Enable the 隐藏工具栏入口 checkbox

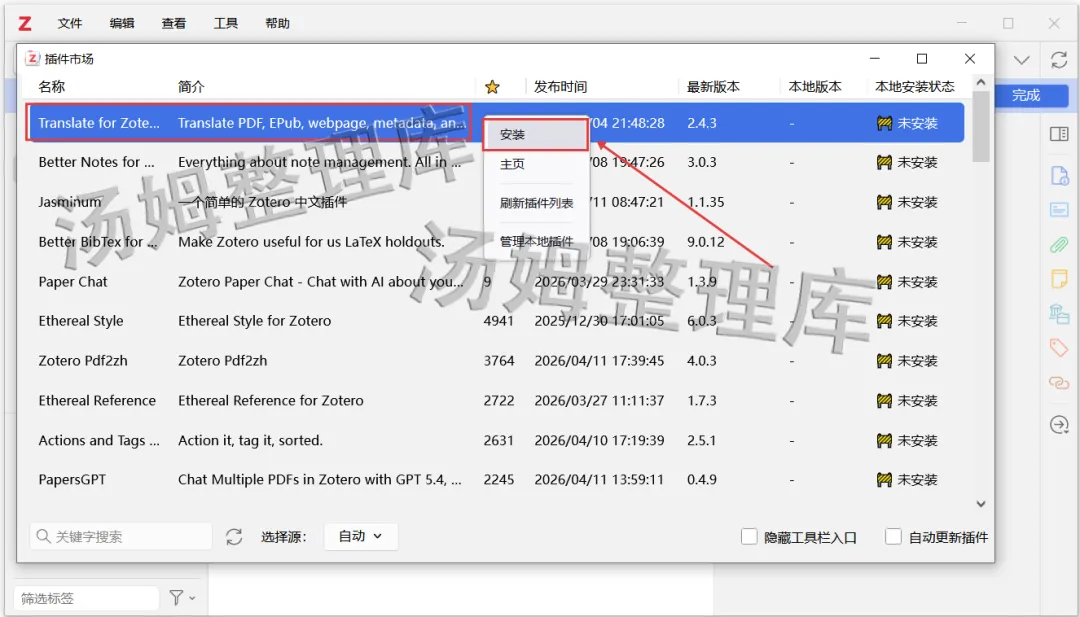click(x=749, y=536)
